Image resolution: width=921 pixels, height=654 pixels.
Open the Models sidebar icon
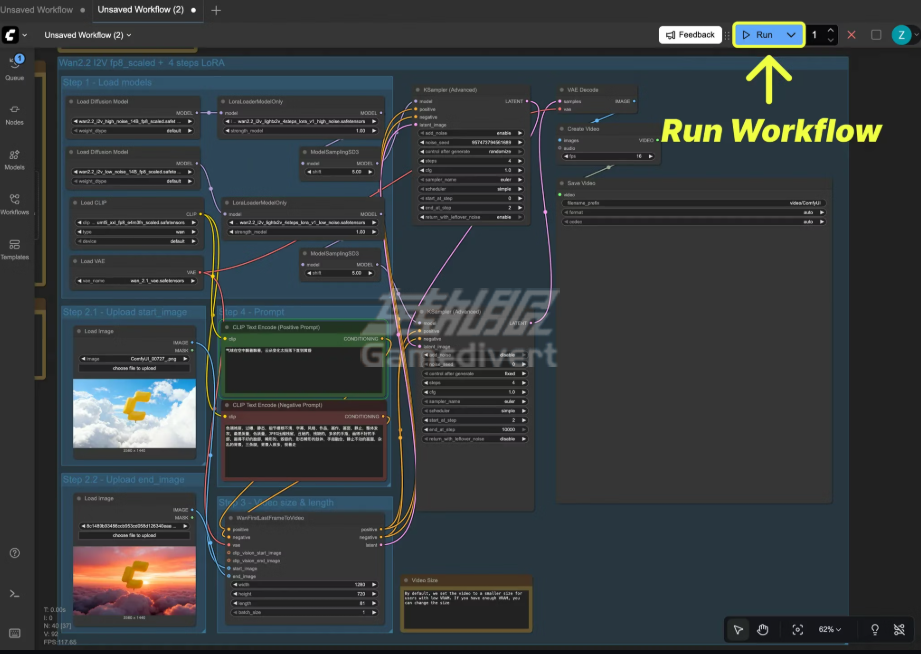tap(15, 159)
